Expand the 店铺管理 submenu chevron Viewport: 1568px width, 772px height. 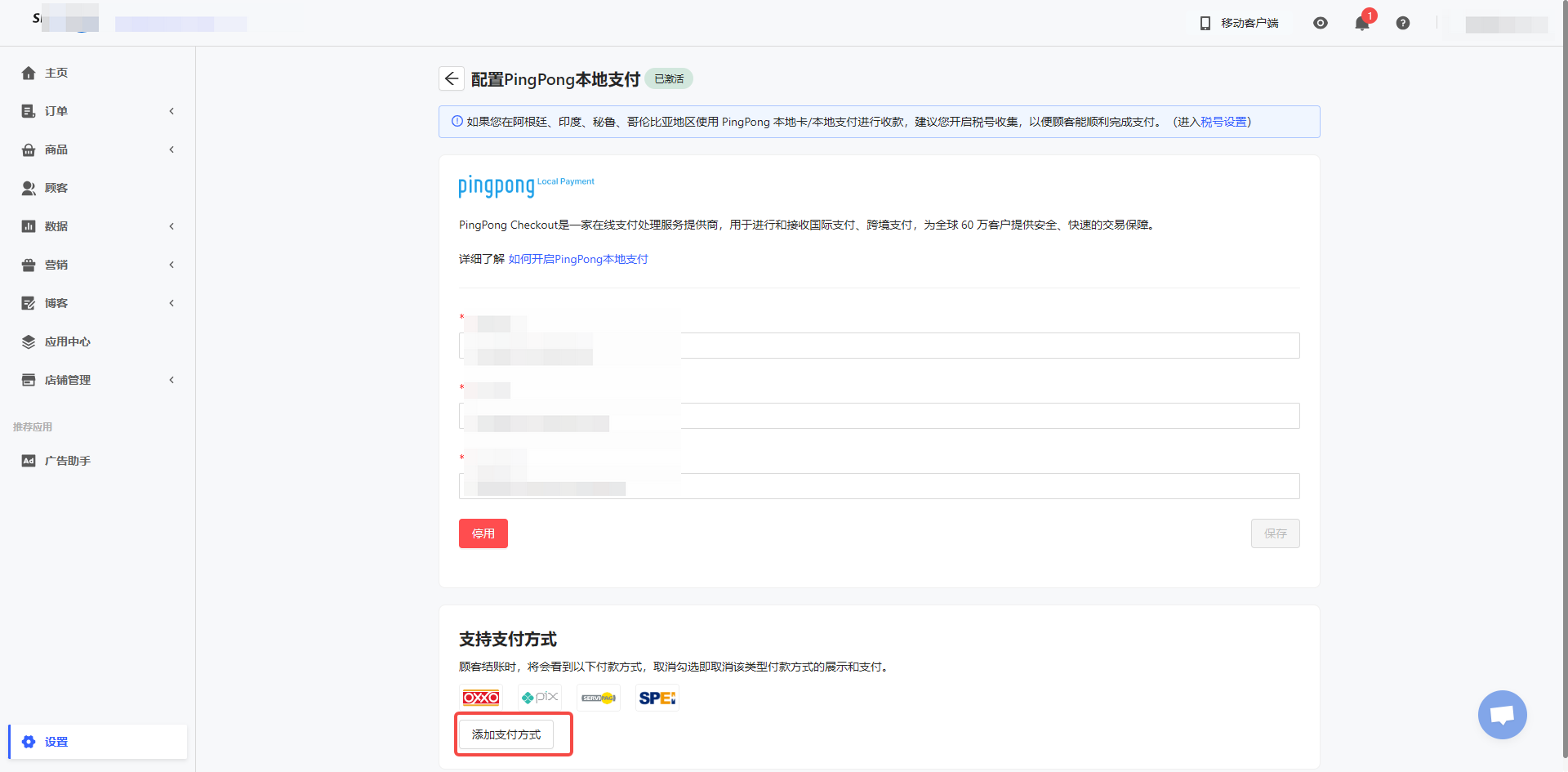(x=171, y=380)
